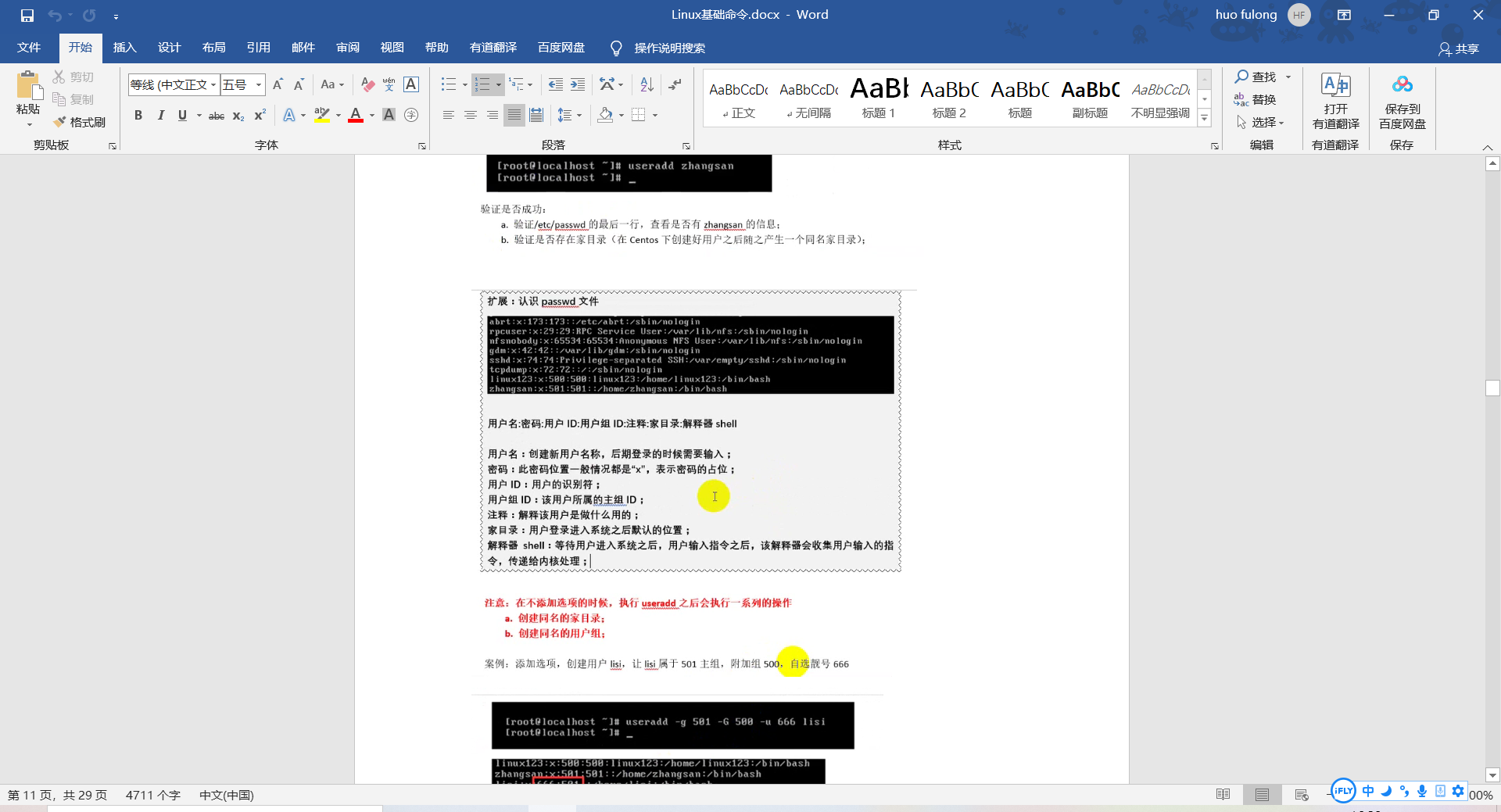Click the 操作说明搜索 search box
The width and height of the screenshot is (1501, 812).
tap(669, 48)
